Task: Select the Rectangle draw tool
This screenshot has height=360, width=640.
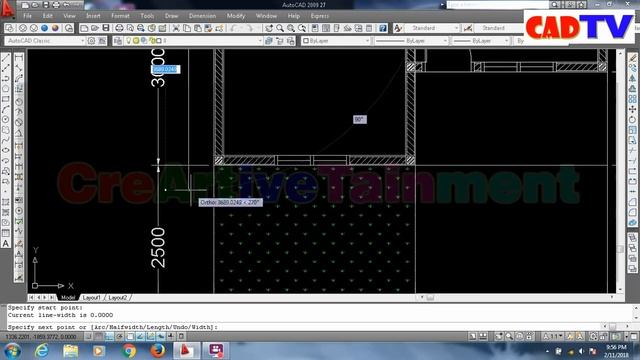Action: [x=6, y=99]
